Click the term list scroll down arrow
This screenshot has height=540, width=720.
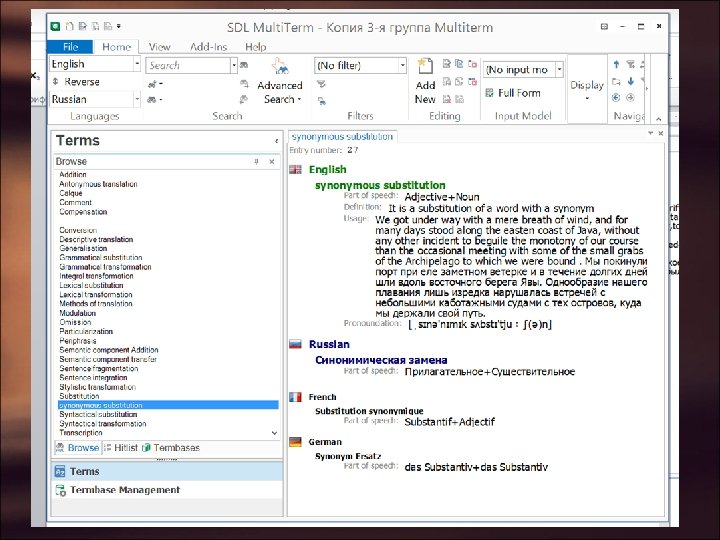click(x=275, y=433)
